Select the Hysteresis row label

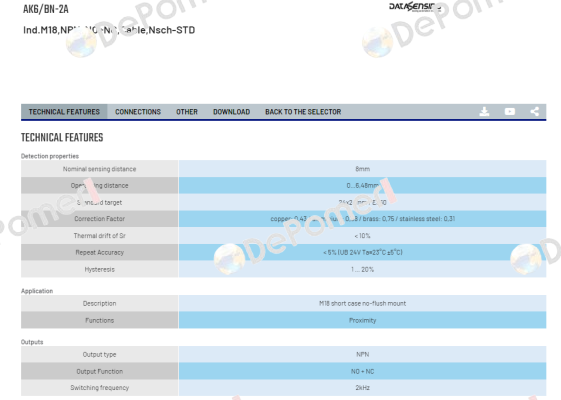click(99, 269)
